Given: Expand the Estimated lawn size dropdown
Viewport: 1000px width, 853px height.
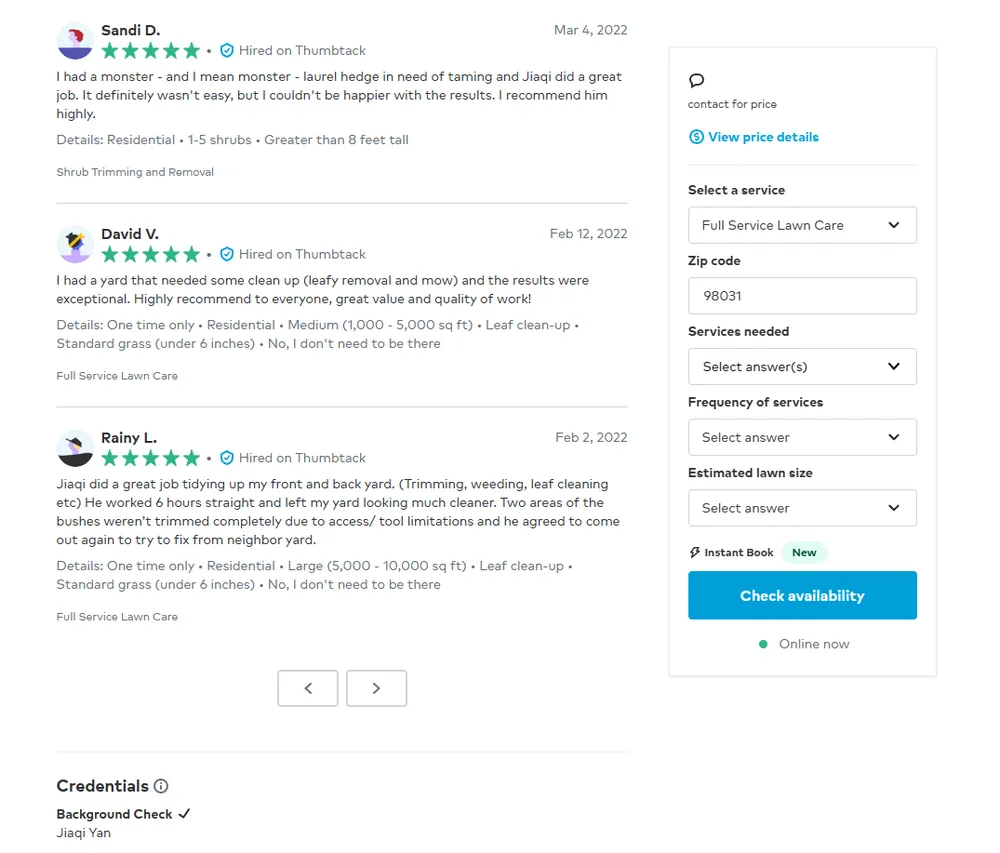Looking at the screenshot, I should click(x=802, y=508).
